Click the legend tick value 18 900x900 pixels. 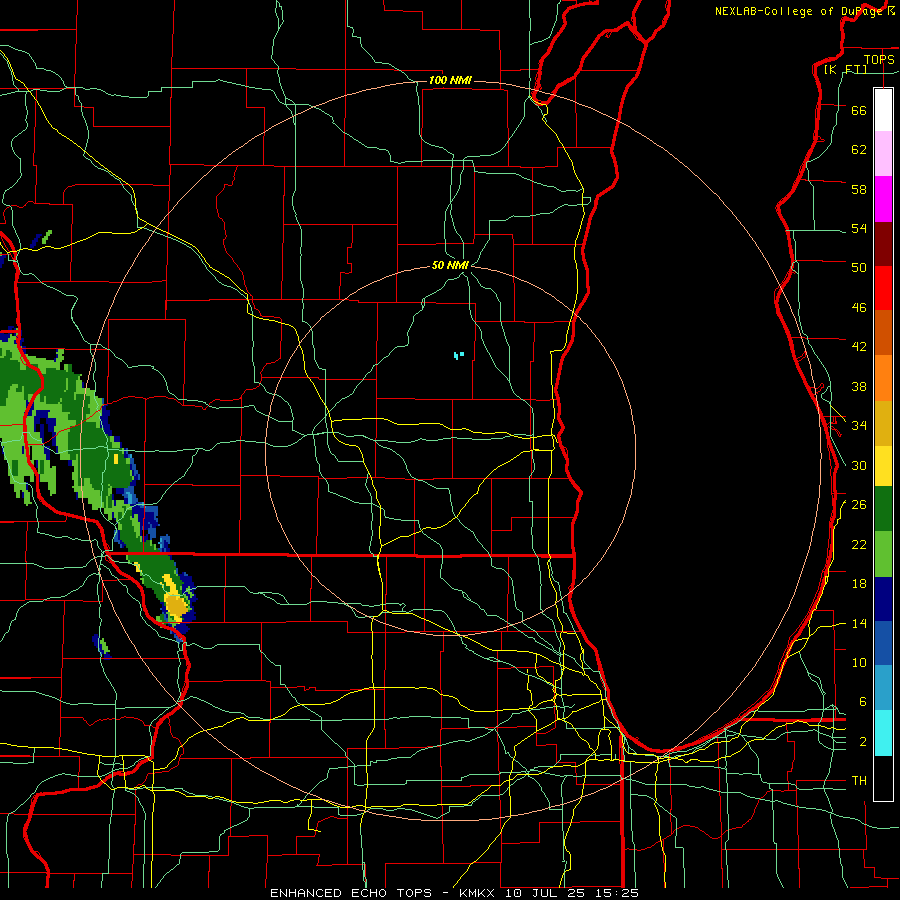coord(859,584)
